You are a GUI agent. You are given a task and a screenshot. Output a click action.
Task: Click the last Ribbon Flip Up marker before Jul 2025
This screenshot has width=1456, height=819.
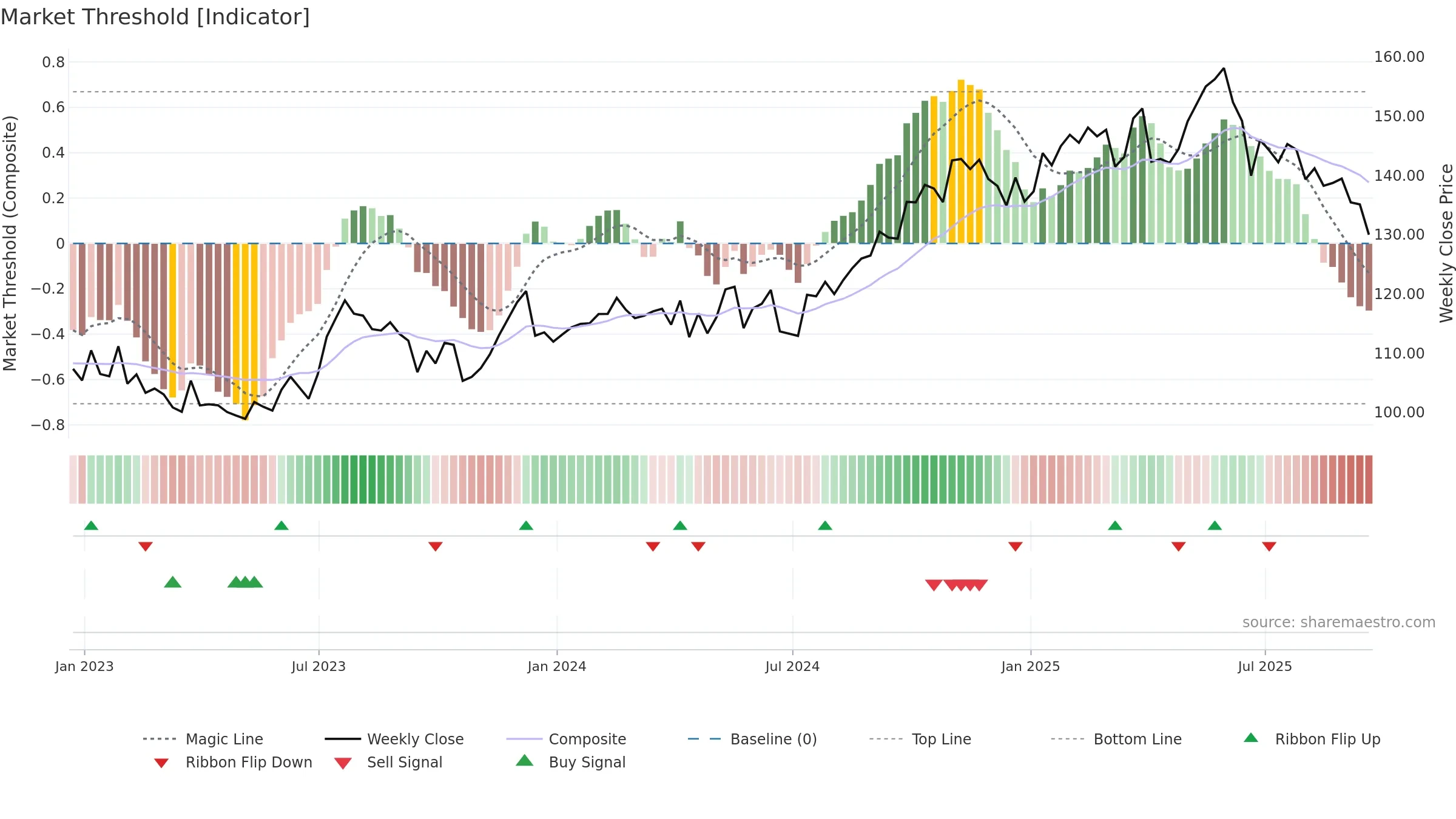point(1215,525)
